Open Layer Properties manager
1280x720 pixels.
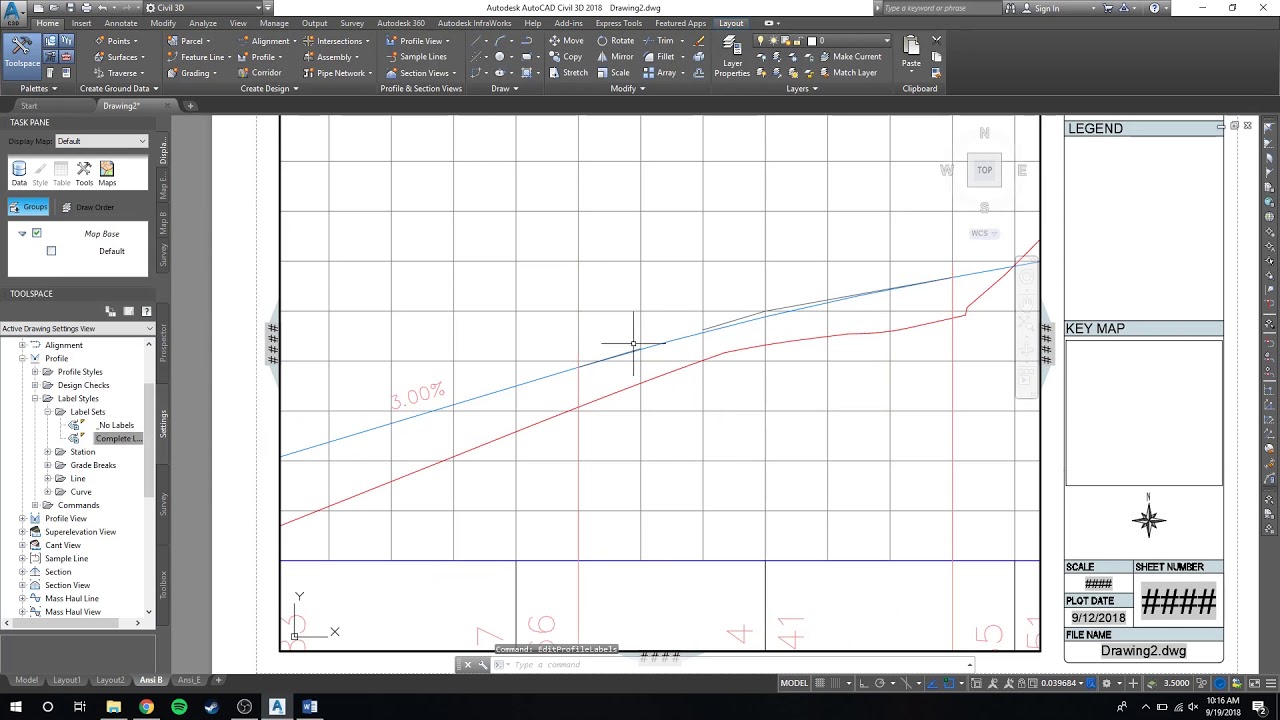click(732, 56)
